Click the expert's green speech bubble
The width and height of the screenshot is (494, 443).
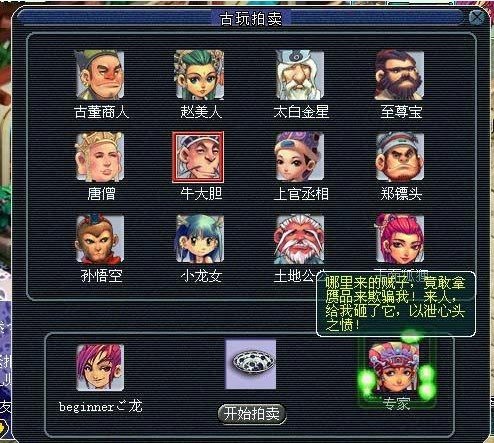(396, 304)
